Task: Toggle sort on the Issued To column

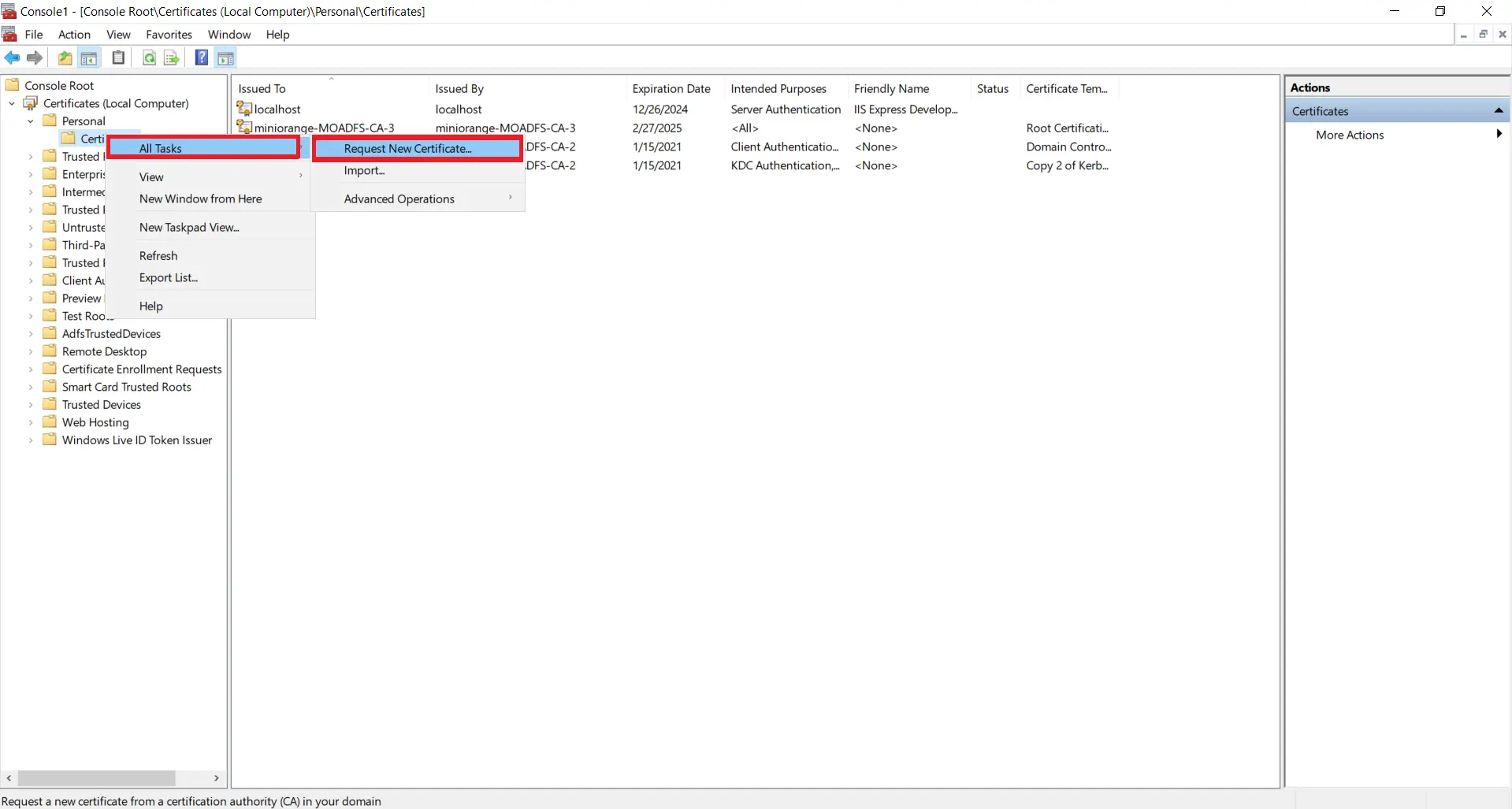Action: click(x=262, y=88)
